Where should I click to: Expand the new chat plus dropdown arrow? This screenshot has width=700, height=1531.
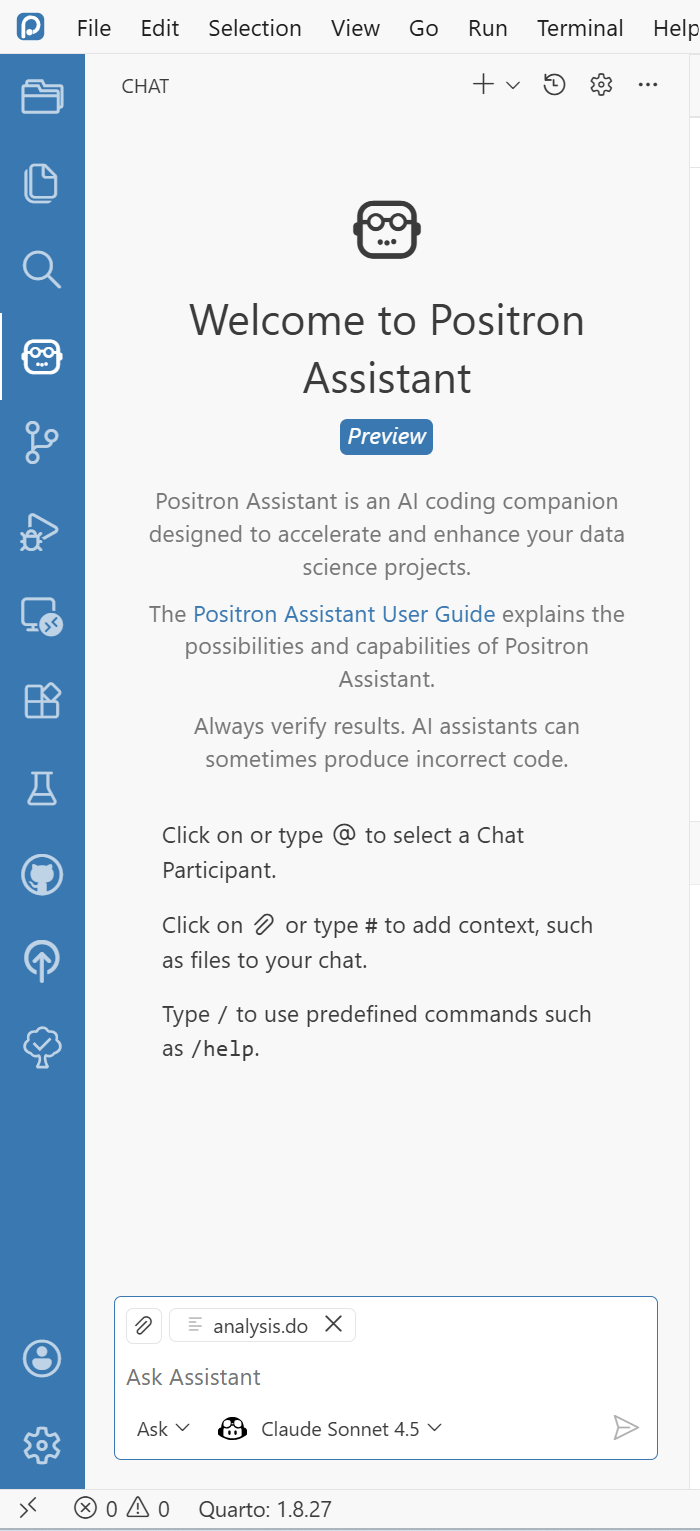513,86
